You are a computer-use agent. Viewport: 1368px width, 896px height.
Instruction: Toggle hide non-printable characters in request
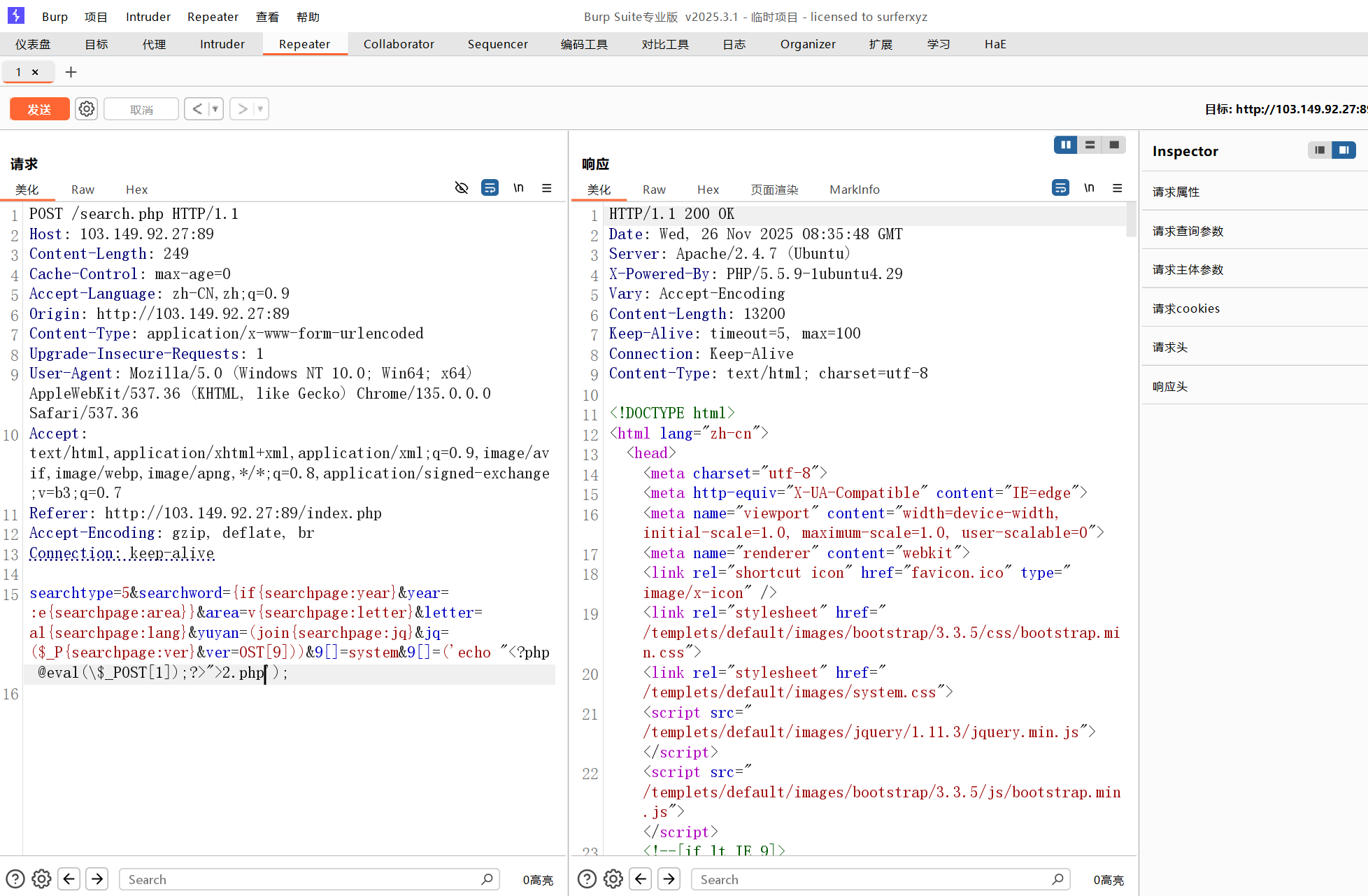point(461,187)
